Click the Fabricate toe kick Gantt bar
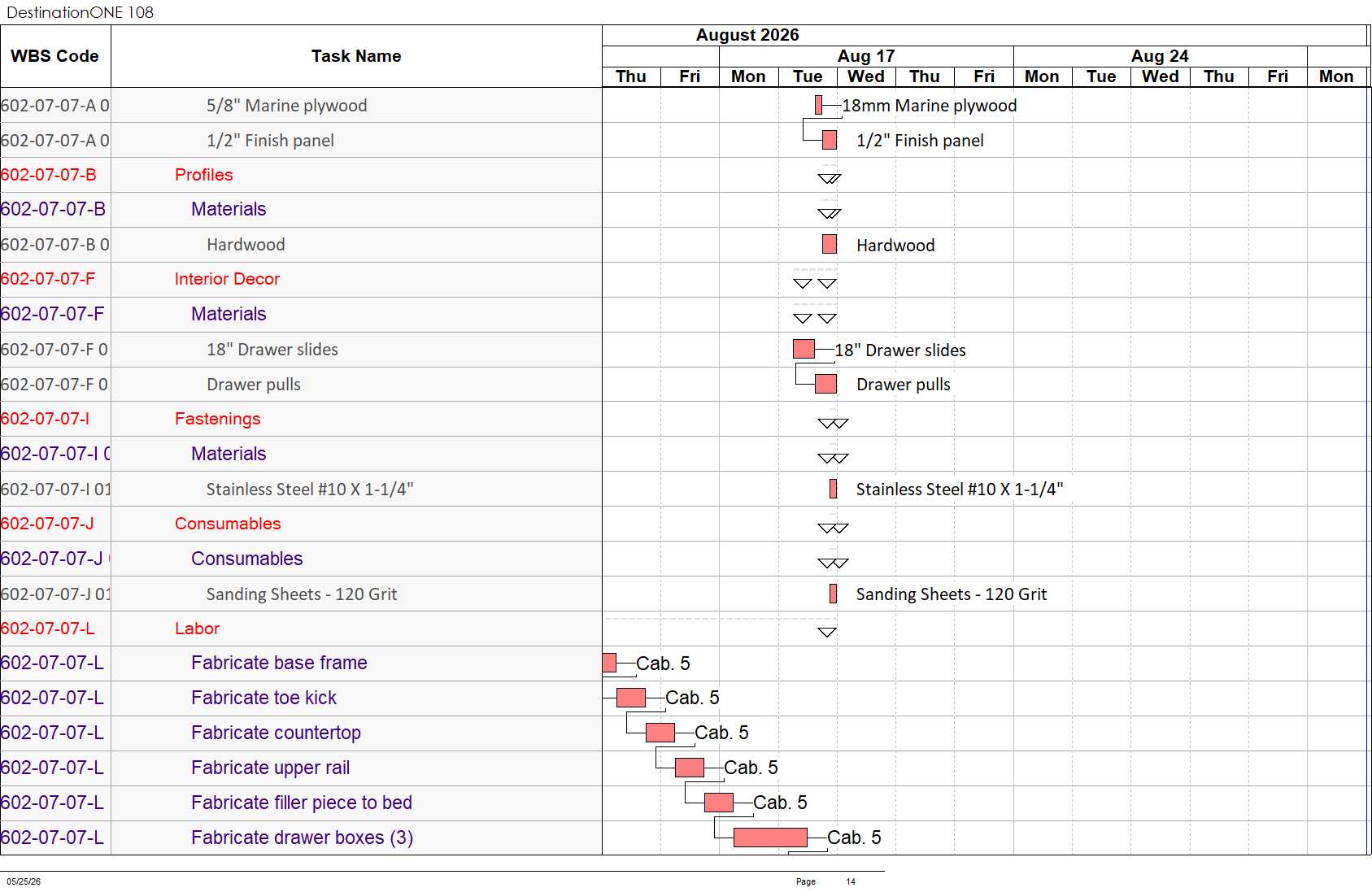Image resolution: width=1372 pixels, height=892 pixels. 631,698
